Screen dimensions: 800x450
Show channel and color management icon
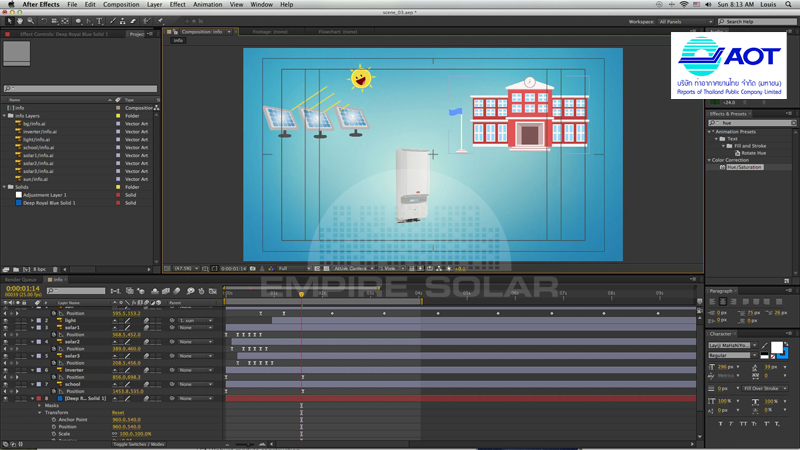click(271, 268)
